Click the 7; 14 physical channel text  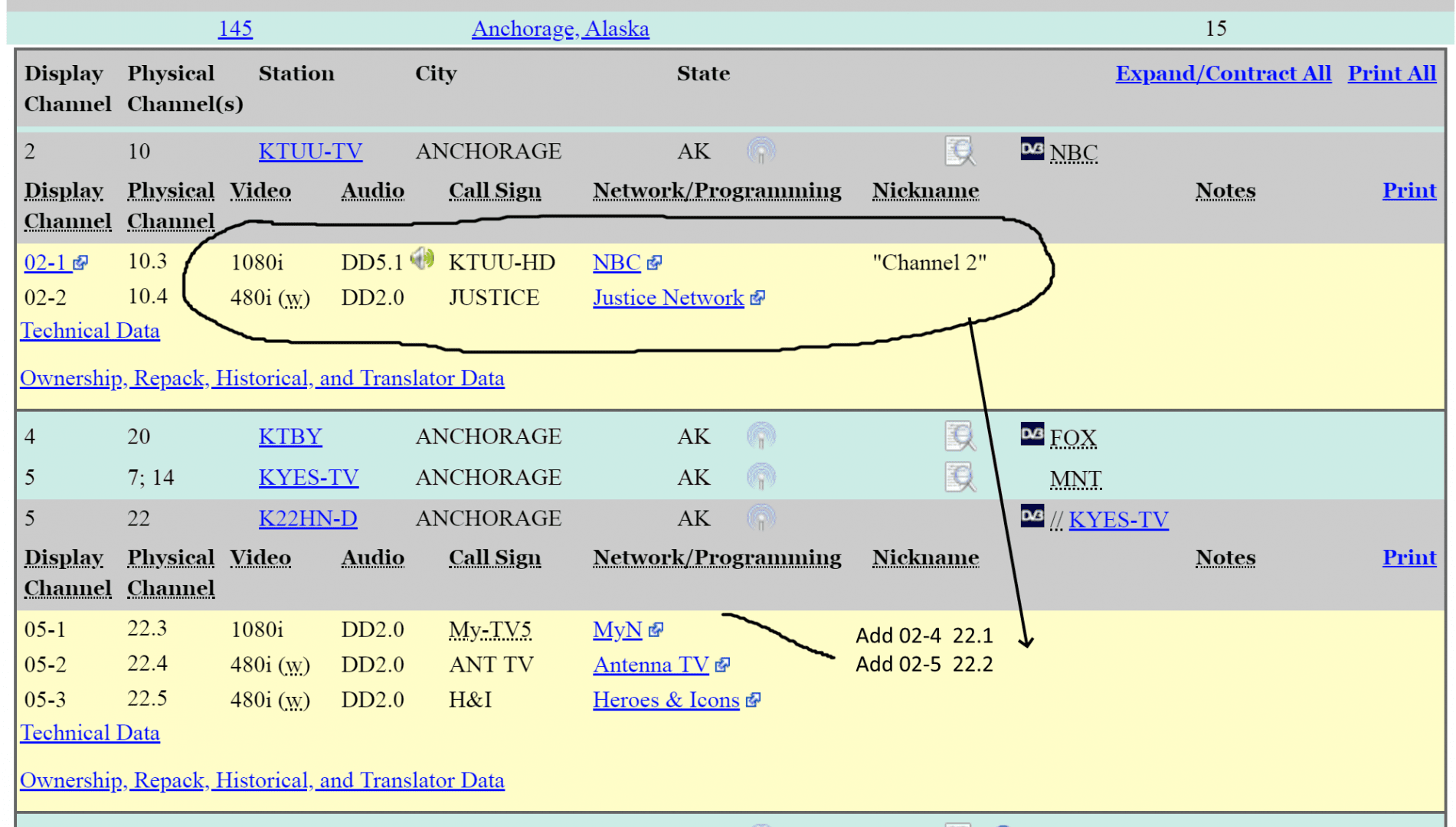point(151,477)
